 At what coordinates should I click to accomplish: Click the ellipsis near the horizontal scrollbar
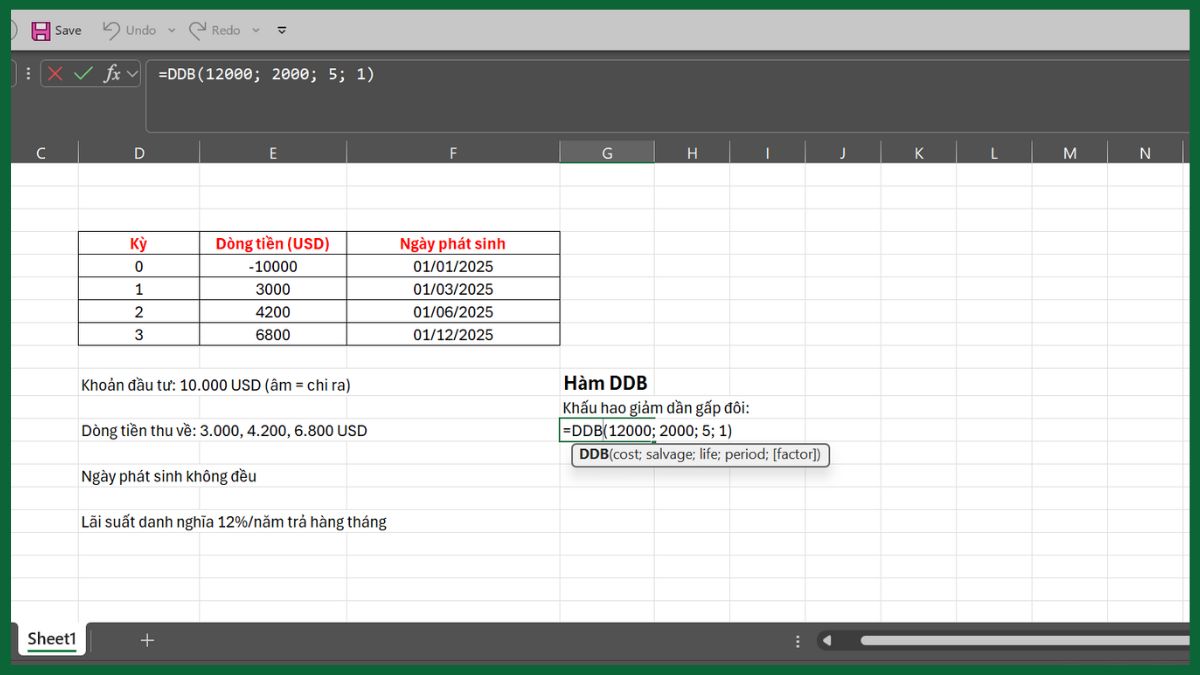pyautogui.click(x=797, y=640)
